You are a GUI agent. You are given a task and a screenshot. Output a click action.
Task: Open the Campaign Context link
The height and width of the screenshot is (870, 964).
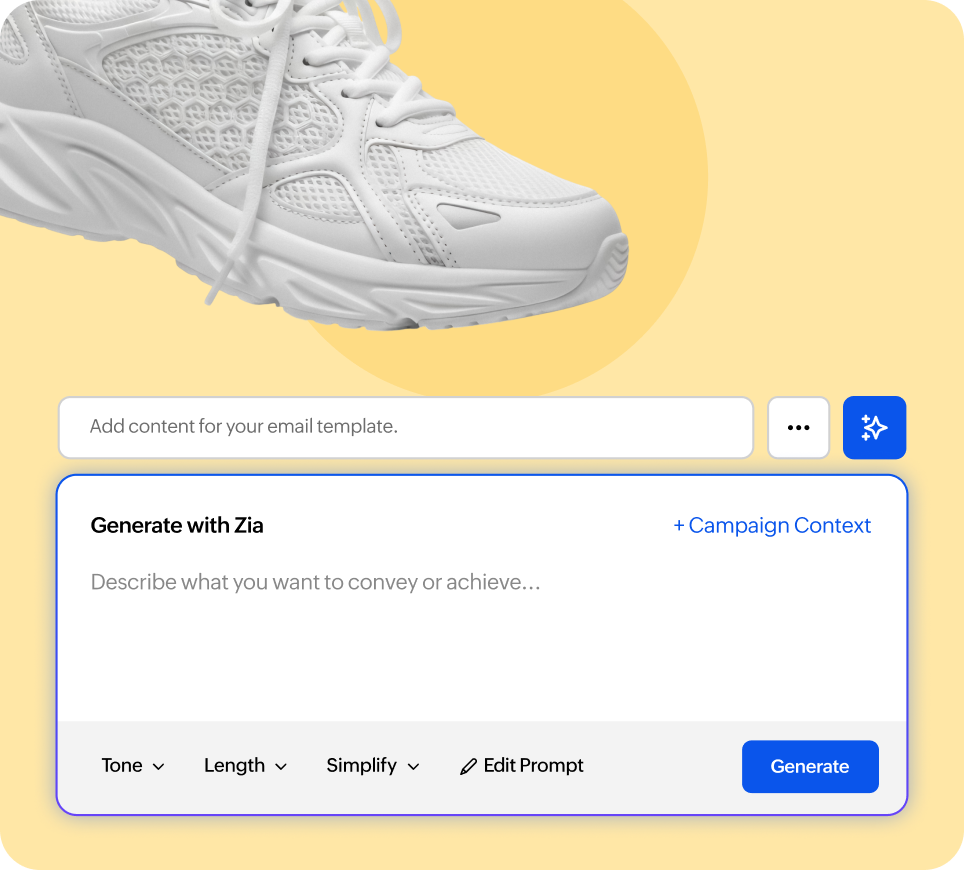pyautogui.click(x=772, y=525)
